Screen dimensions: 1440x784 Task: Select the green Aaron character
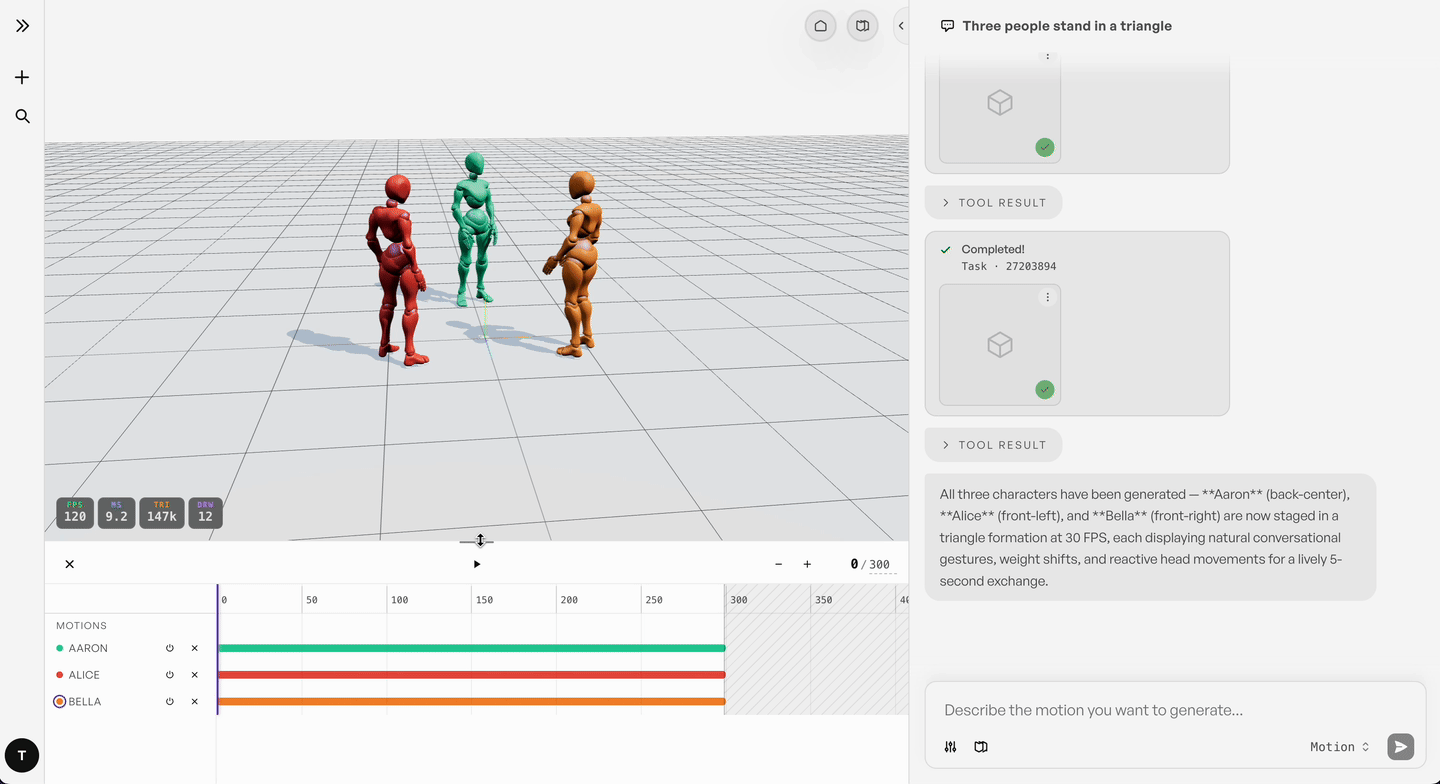pos(475,228)
